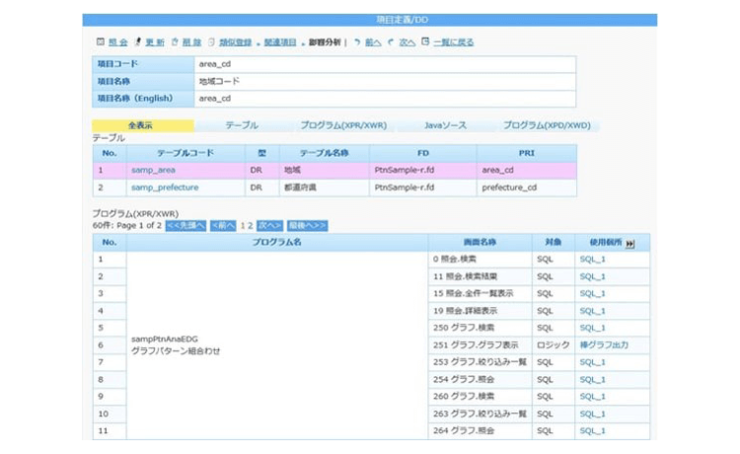This screenshot has width=740, height=454.
Task: Open SQL_1 link in row 7
Action: pyautogui.click(x=592, y=362)
